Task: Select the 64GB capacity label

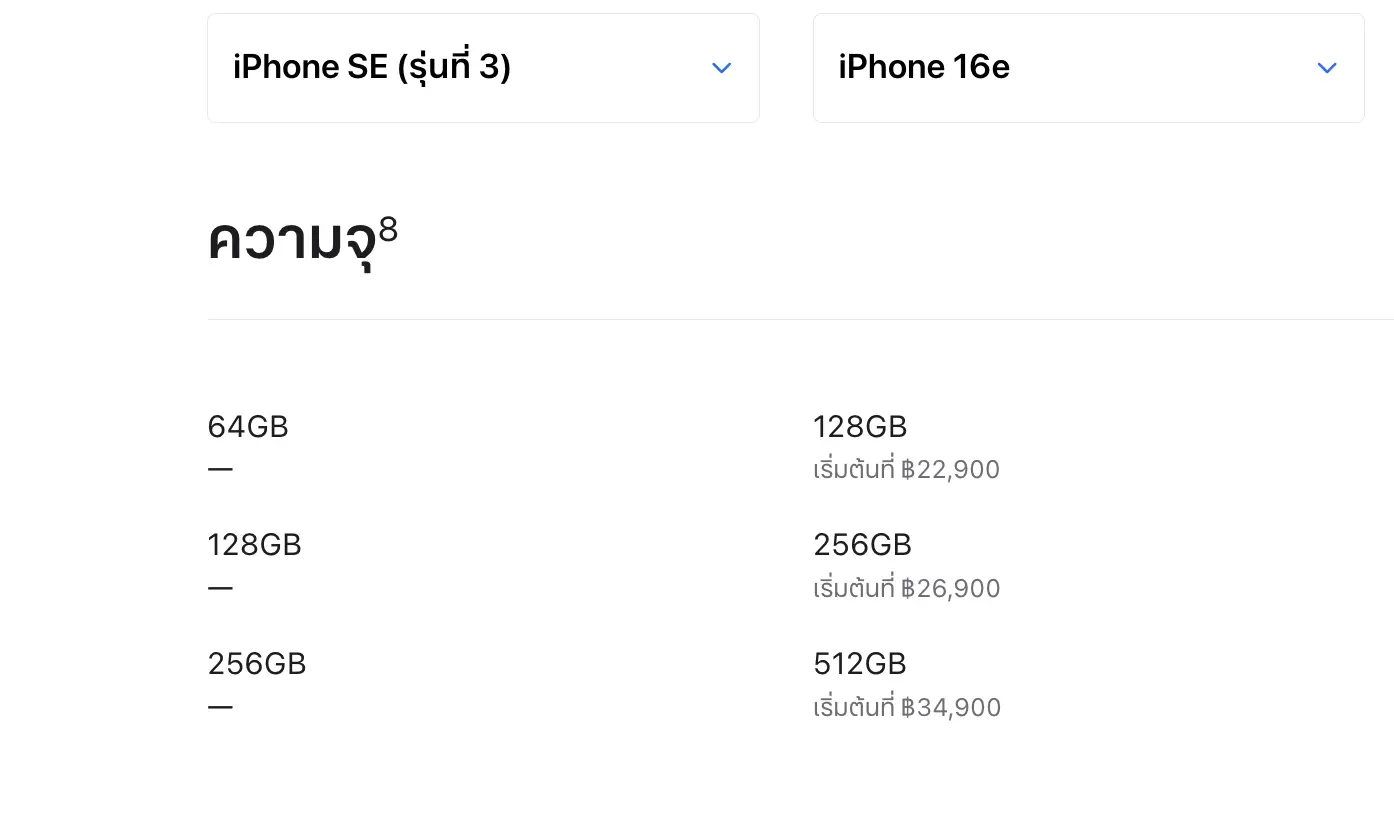Action: 248,427
